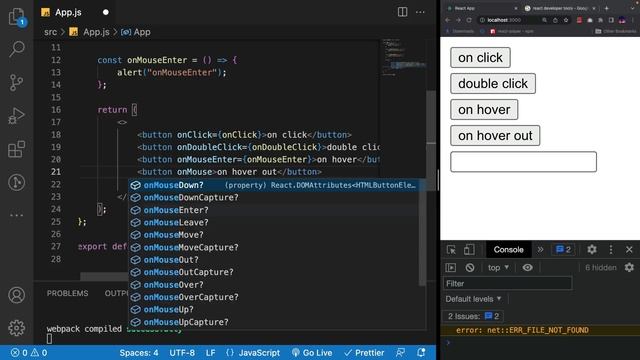The width and height of the screenshot is (640, 360).
Task: Select onMouseEnter? suggestion
Action: (x=273, y=210)
